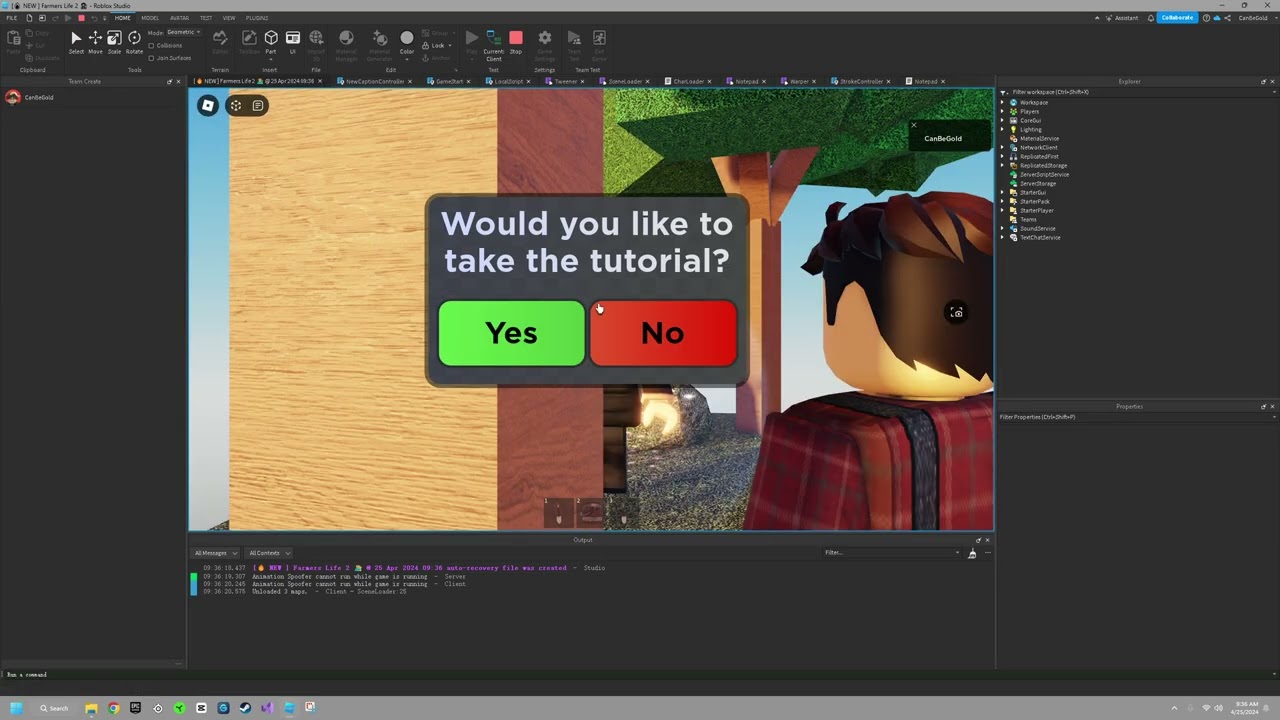Open the StrokeController script tab
Viewport: 1280px width, 720px height.
tap(861, 81)
